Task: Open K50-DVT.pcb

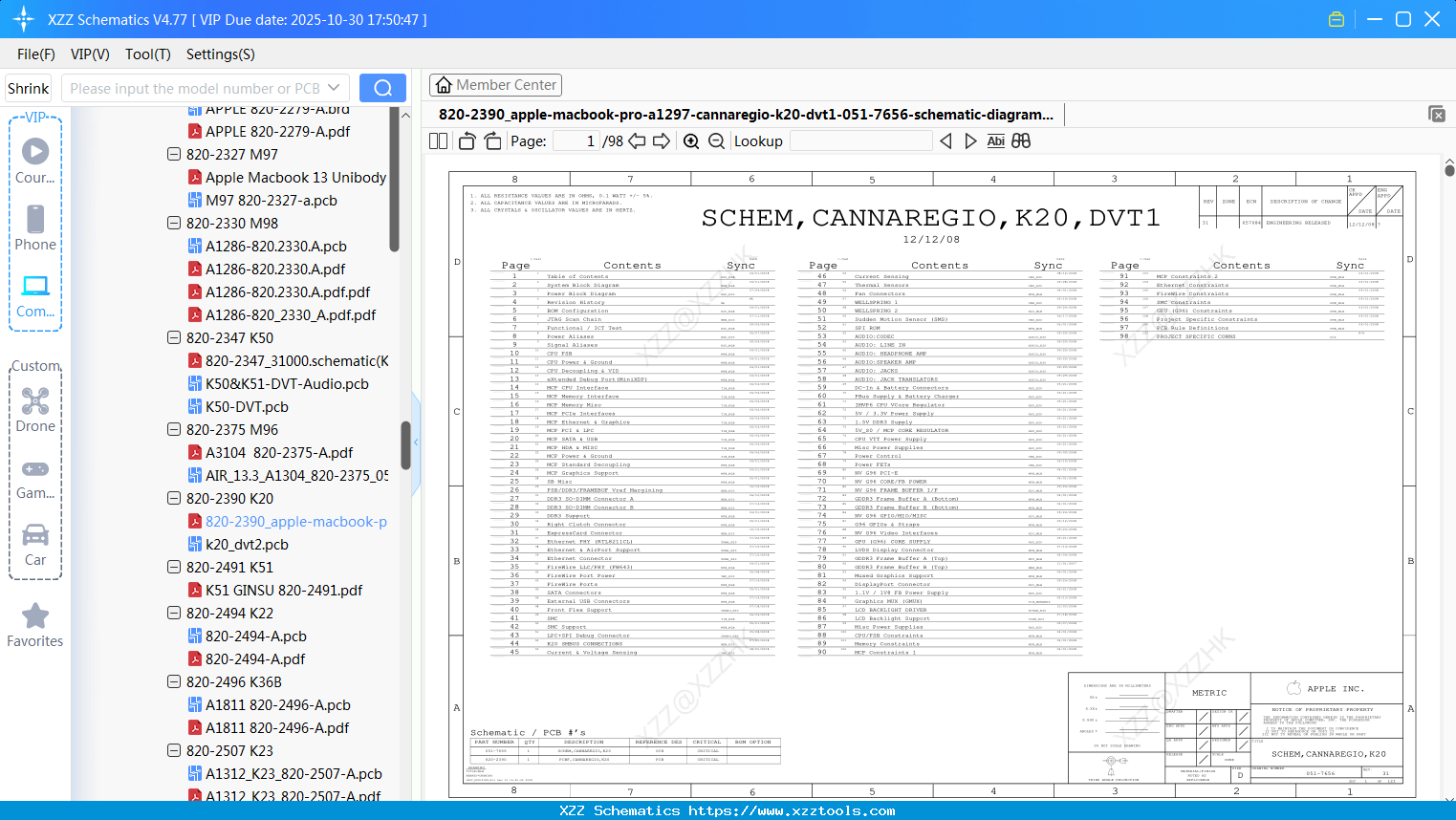Action: click(247, 406)
